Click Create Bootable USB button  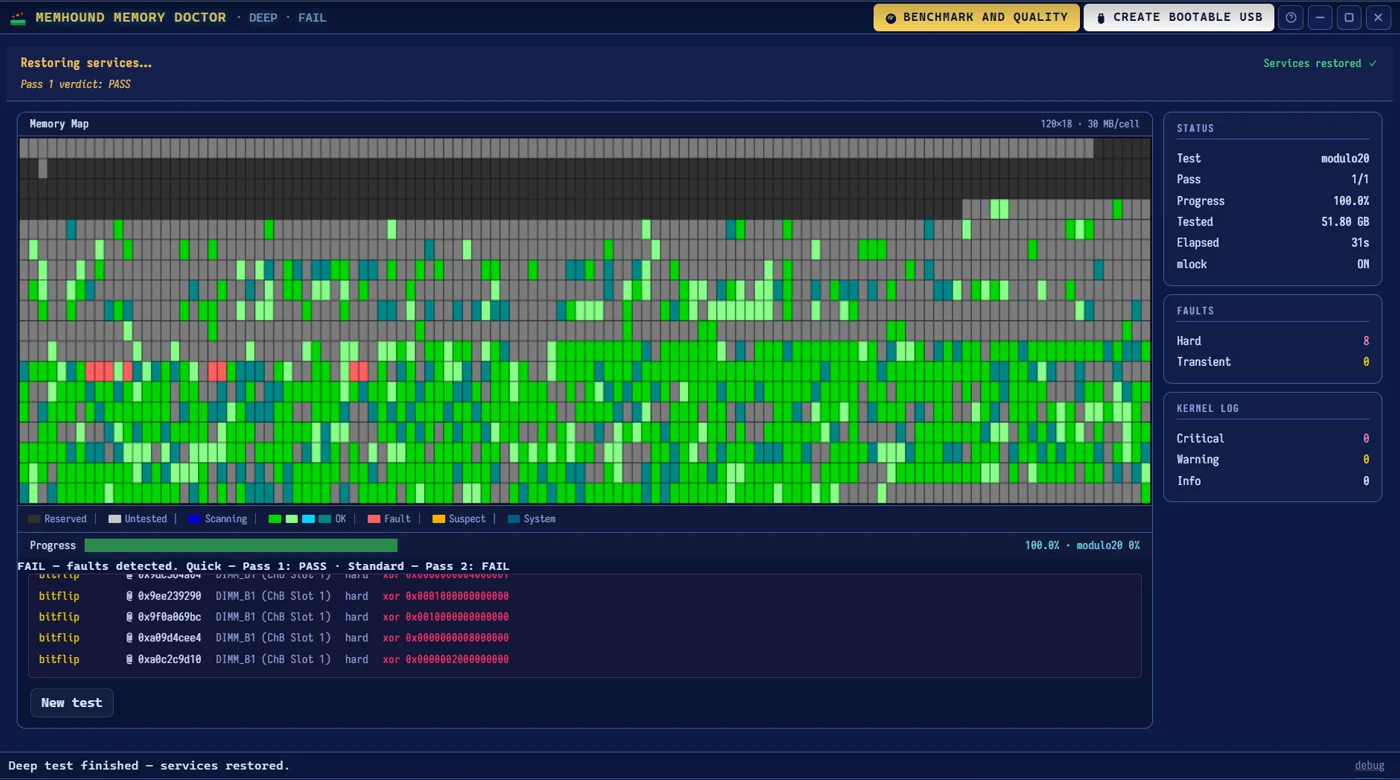coord(1179,18)
